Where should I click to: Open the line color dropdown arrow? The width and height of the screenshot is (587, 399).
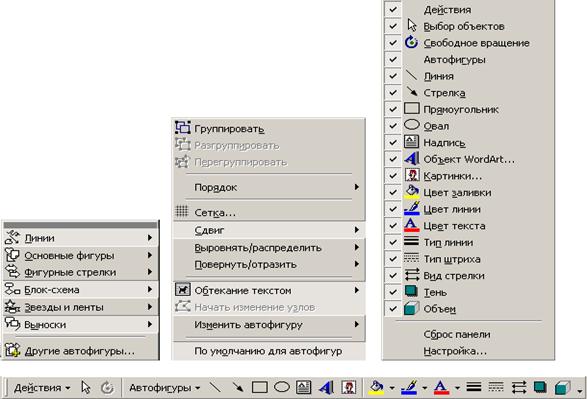pos(425,388)
